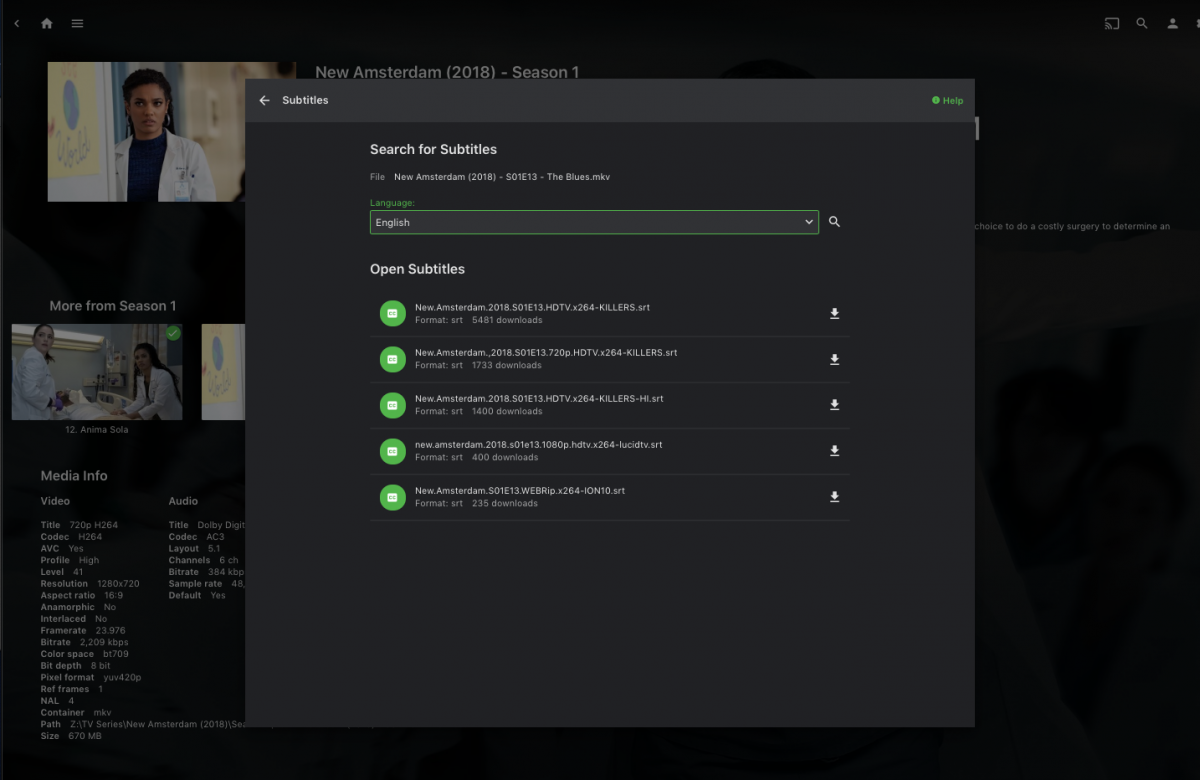Screen dimensions: 1200x780
Task: Expand the Language dropdown set to English
Action: (x=594, y=222)
